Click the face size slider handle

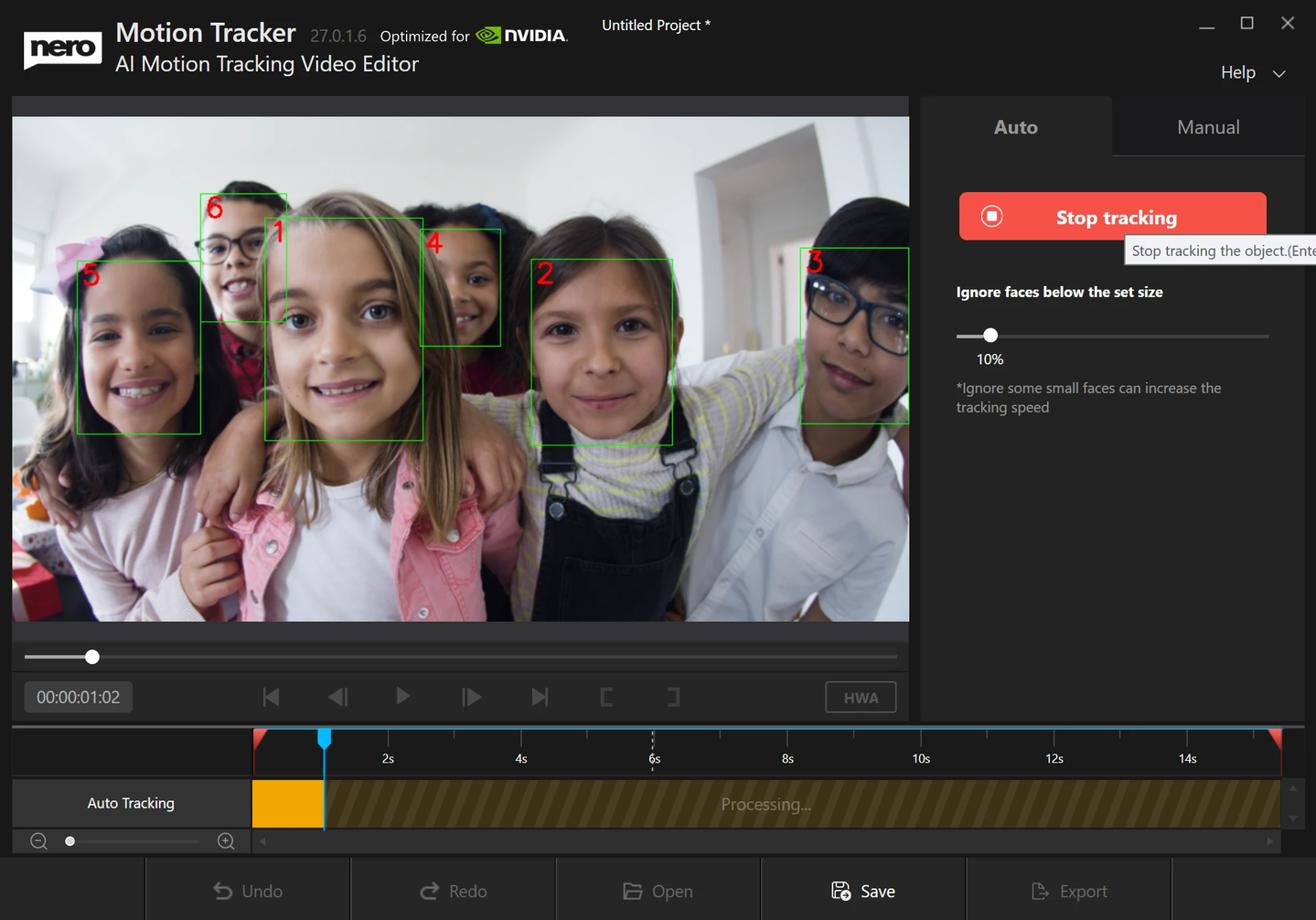point(990,336)
